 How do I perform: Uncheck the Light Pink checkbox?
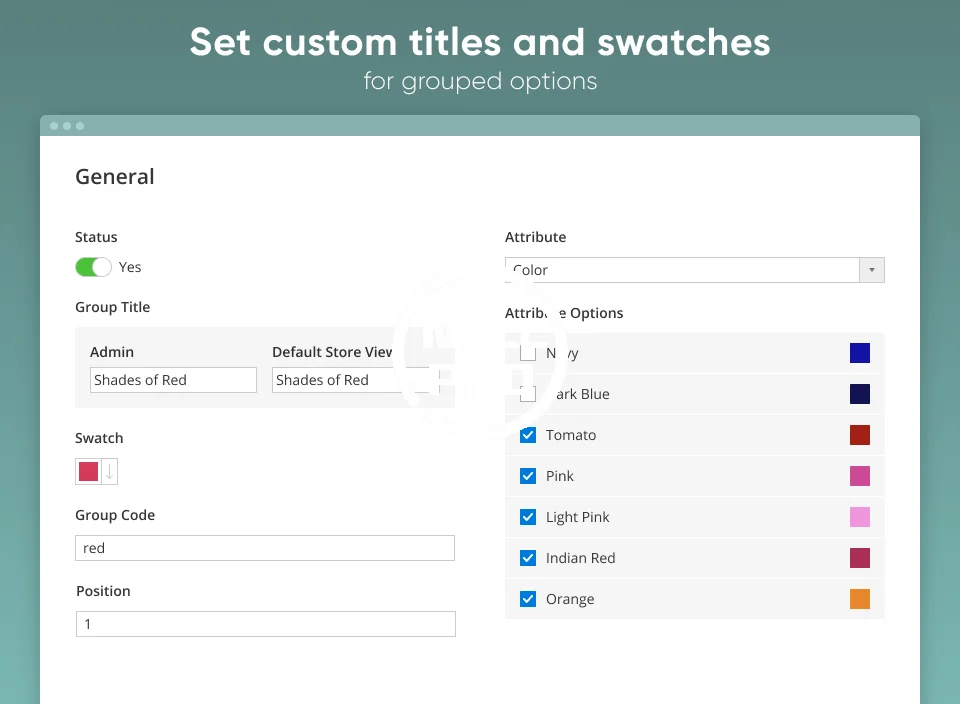click(x=528, y=517)
